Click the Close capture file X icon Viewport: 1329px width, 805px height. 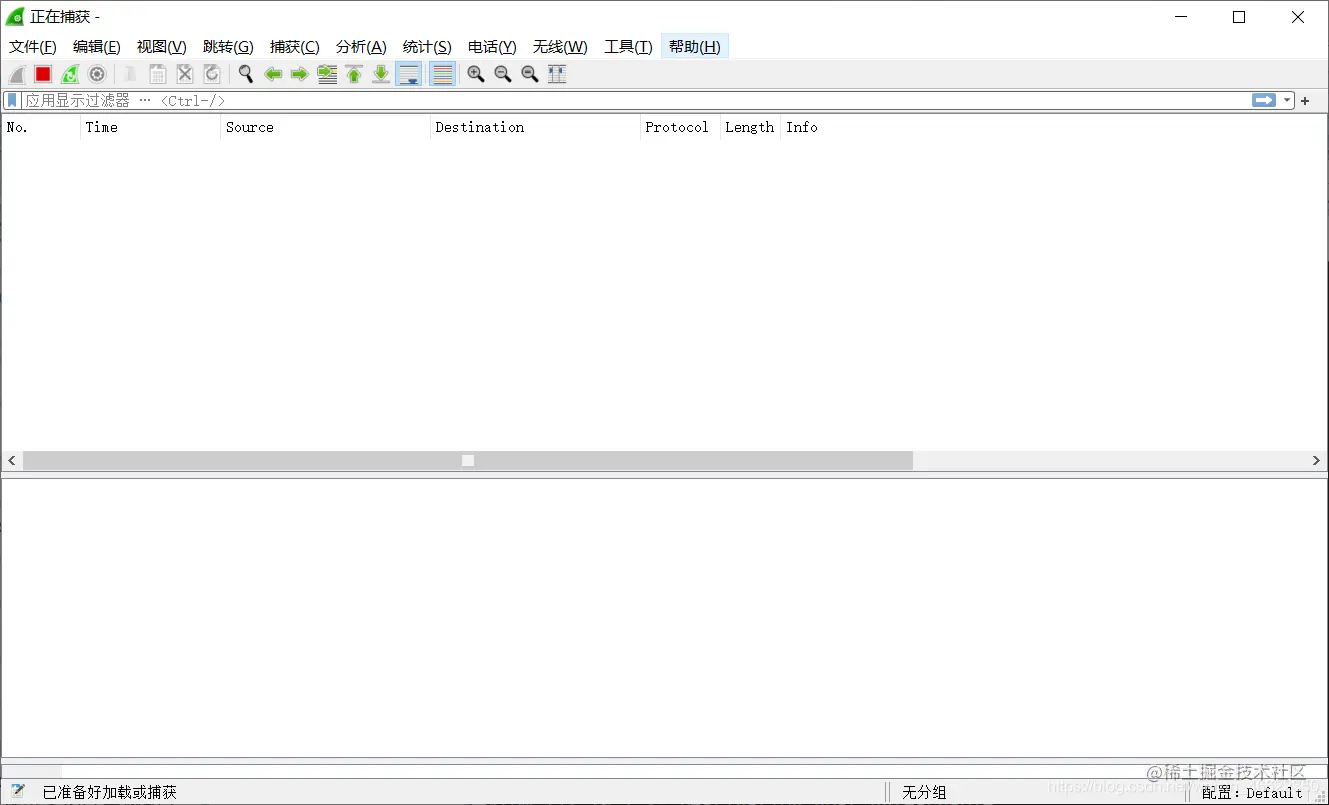tap(185, 74)
